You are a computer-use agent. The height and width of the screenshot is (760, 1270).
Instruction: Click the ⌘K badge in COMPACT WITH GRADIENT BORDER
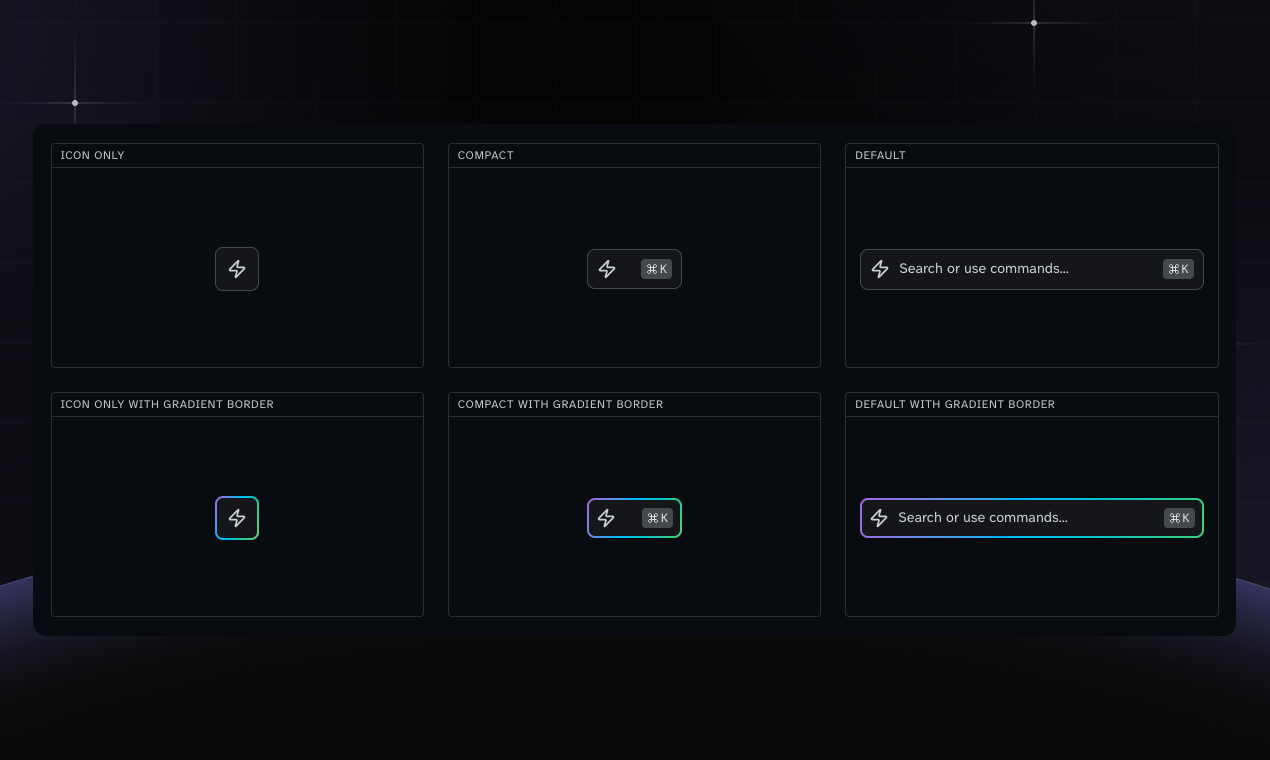tap(657, 517)
